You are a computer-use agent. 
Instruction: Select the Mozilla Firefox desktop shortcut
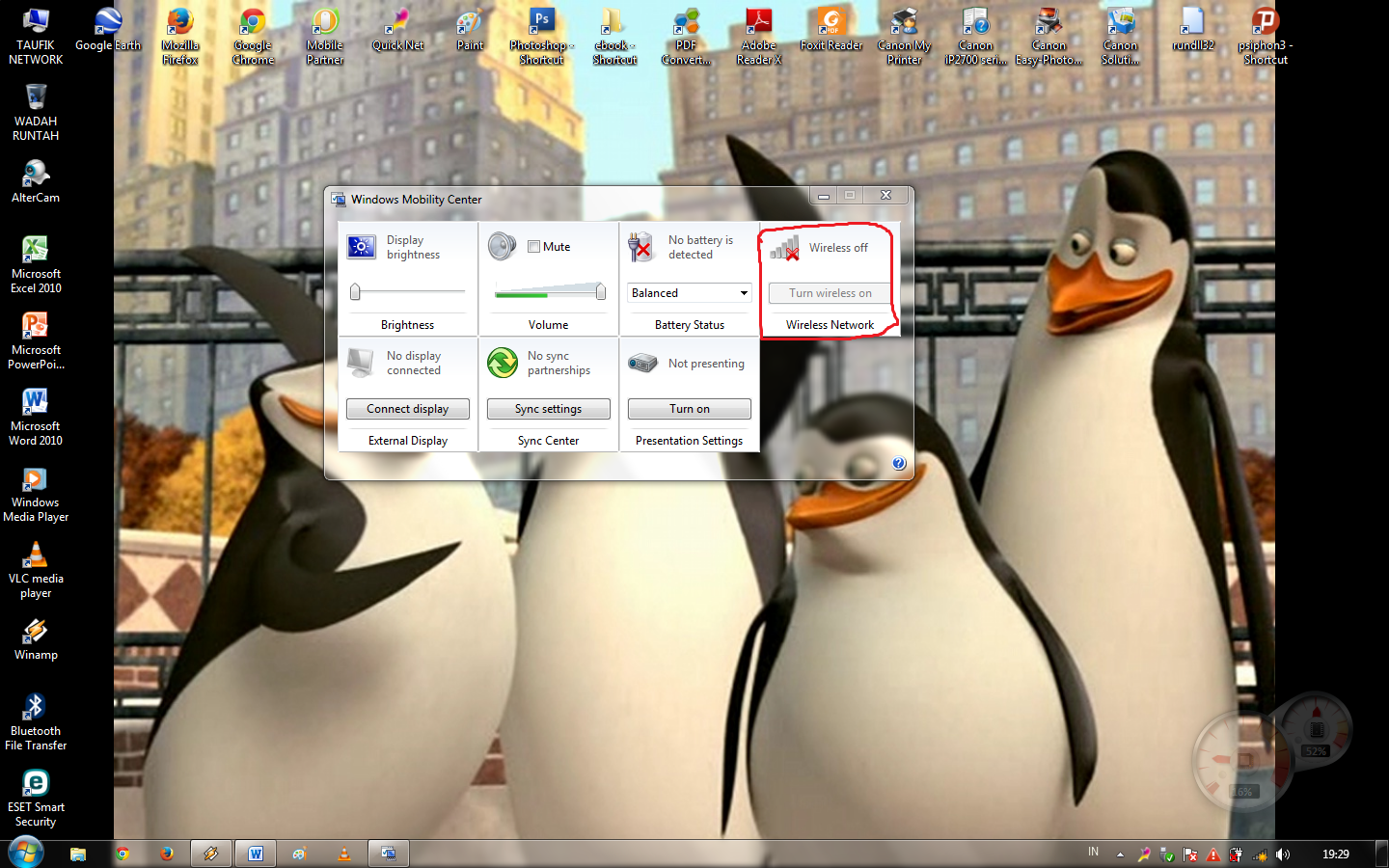pyautogui.click(x=180, y=37)
